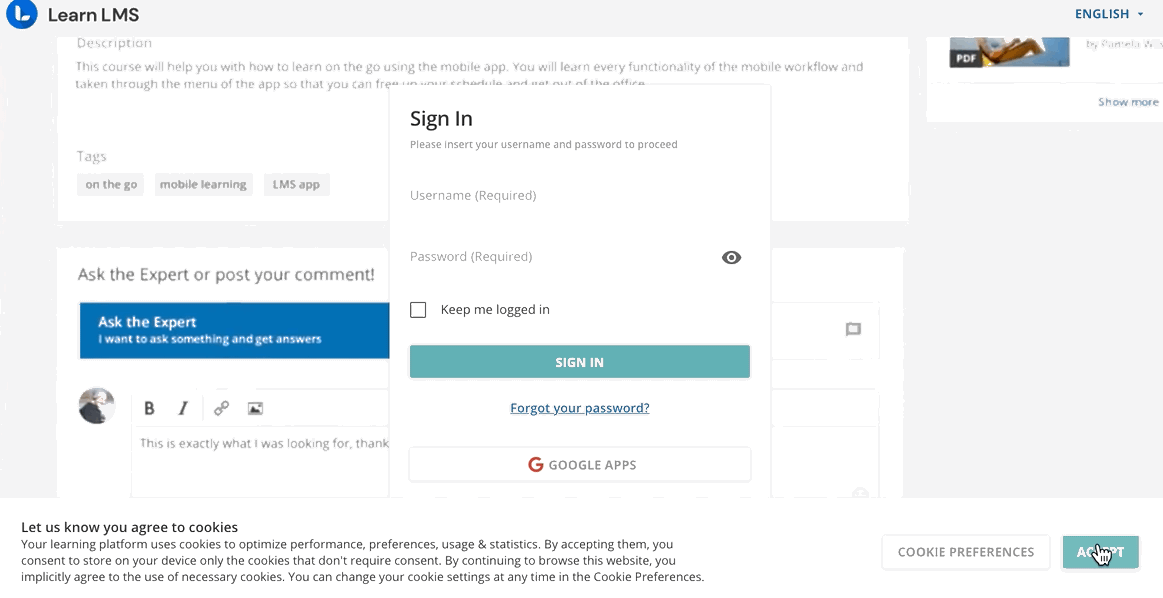
Task: Click the Google G icon
Action: pyautogui.click(x=536, y=464)
